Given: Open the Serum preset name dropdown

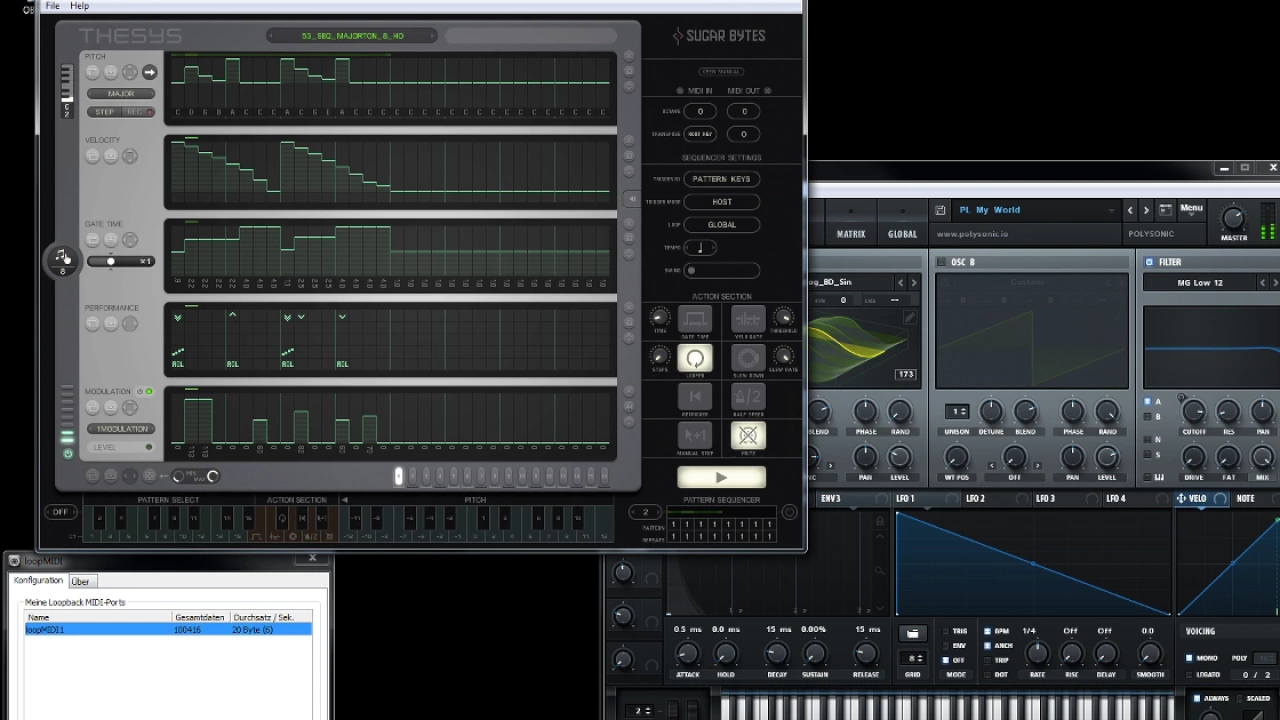Looking at the screenshot, I should click(x=1035, y=210).
